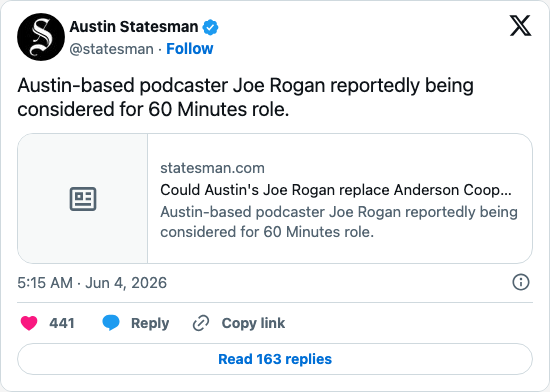This screenshot has height=392, width=550.
Task: Click the 441 likes count
Action: [62, 323]
